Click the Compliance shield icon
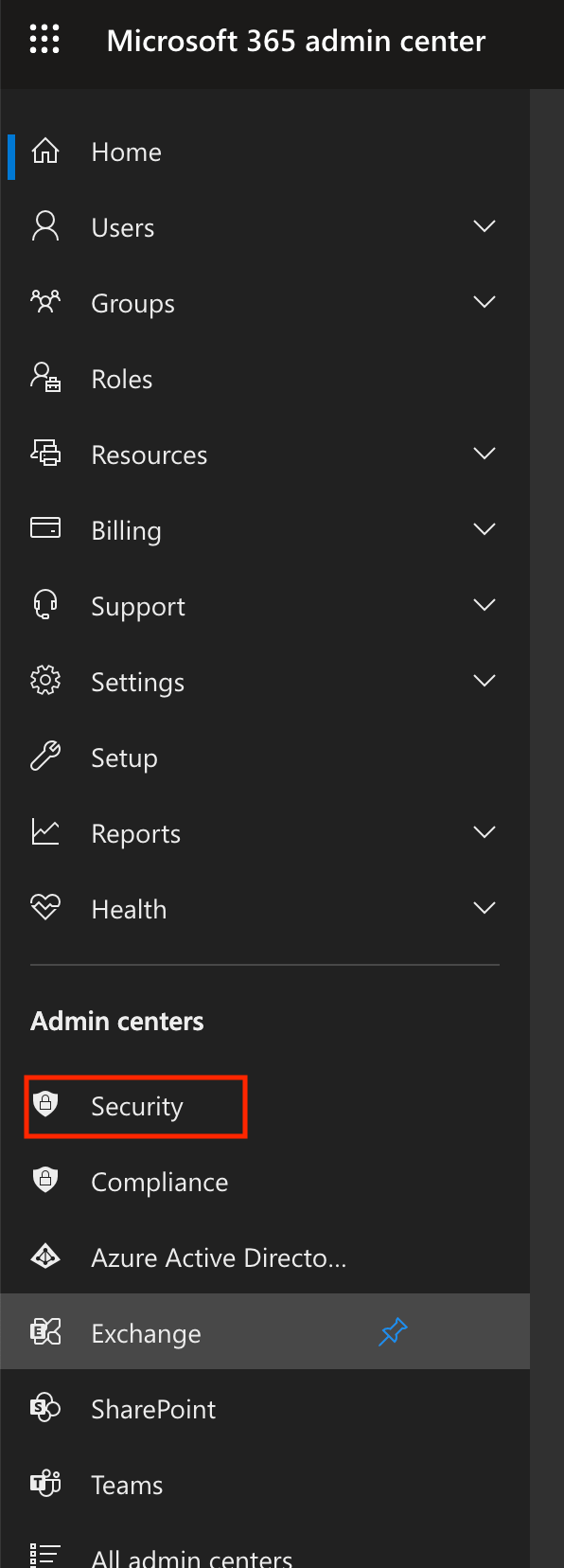The image size is (564, 1568). [45, 1180]
